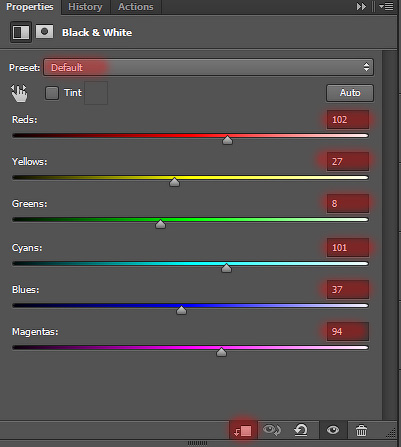Click the Reds value field showing 102

pos(348,120)
